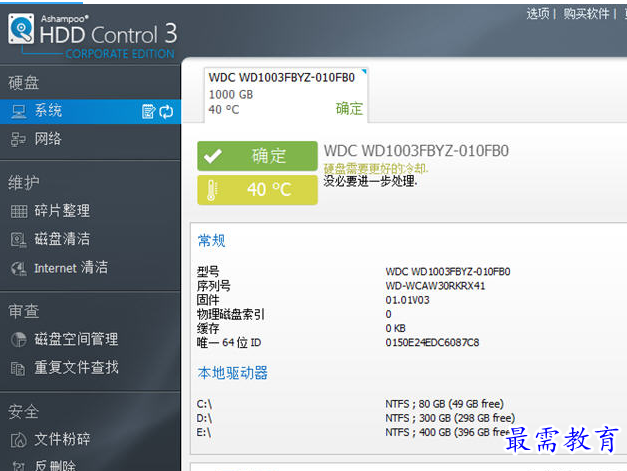The height and width of the screenshot is (471, 627).
Task: Click the 物理磁盘索引 label
Action: click(231, 315)
